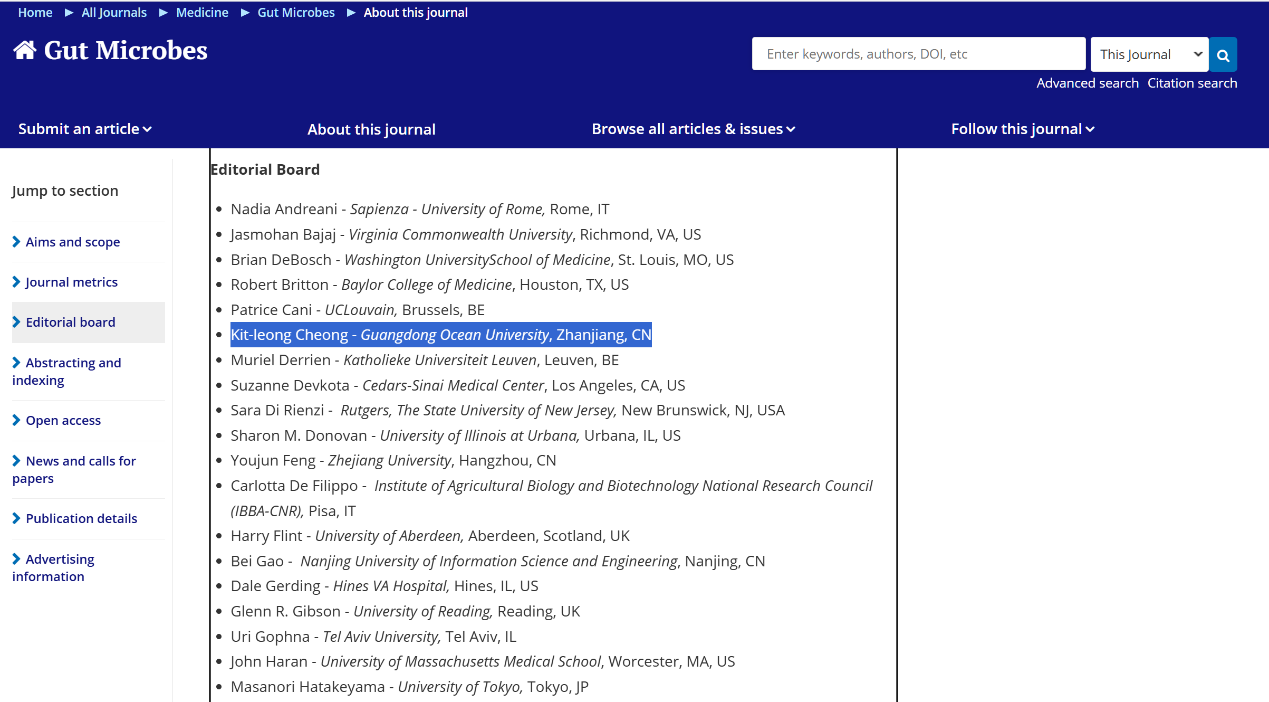Jump to Publication details section
Screen dimensions: 1269x702
click(81, 518)
